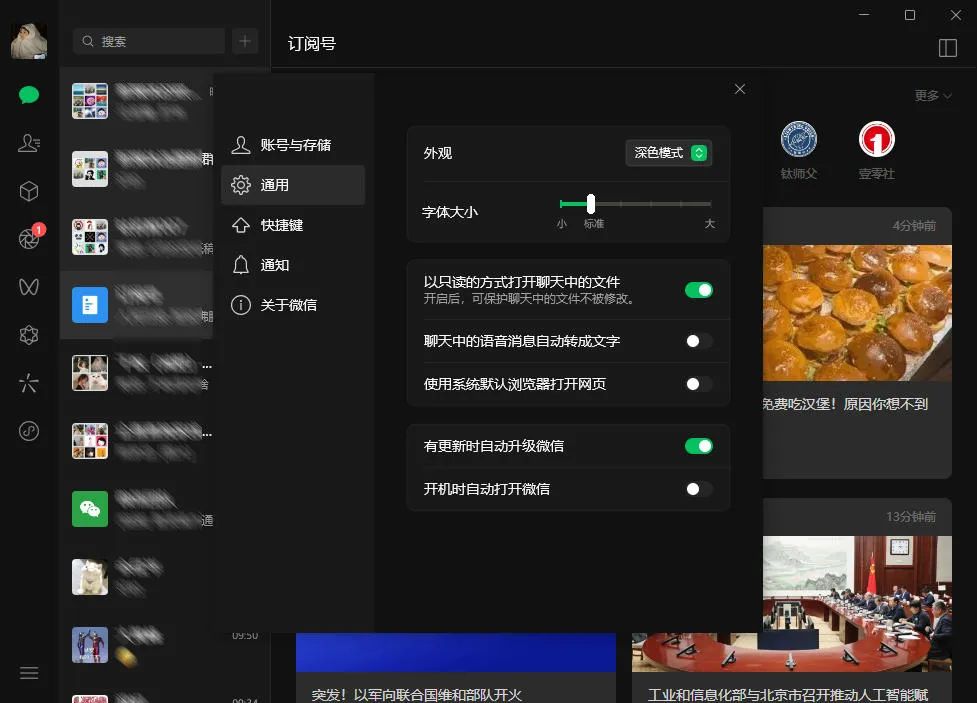The image size is (977, 703).
Task: Open article 免费吃汉堡！原因你想不到
Action: pyautogui.click(x=846, y=404)
